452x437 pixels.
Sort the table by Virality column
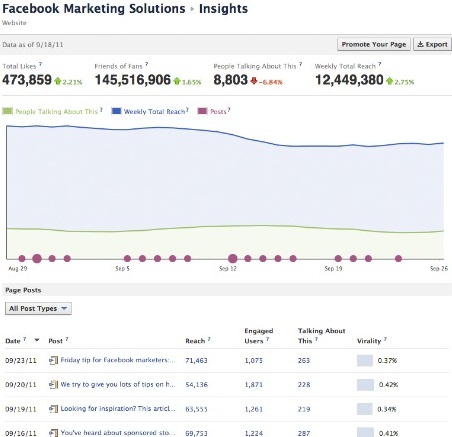point(369,341)
